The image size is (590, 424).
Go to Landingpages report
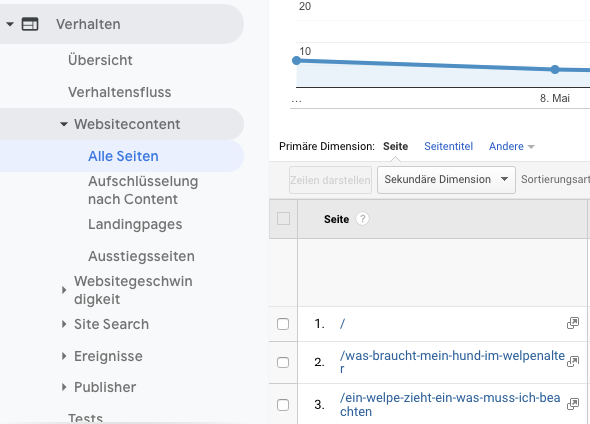[135, 224]
